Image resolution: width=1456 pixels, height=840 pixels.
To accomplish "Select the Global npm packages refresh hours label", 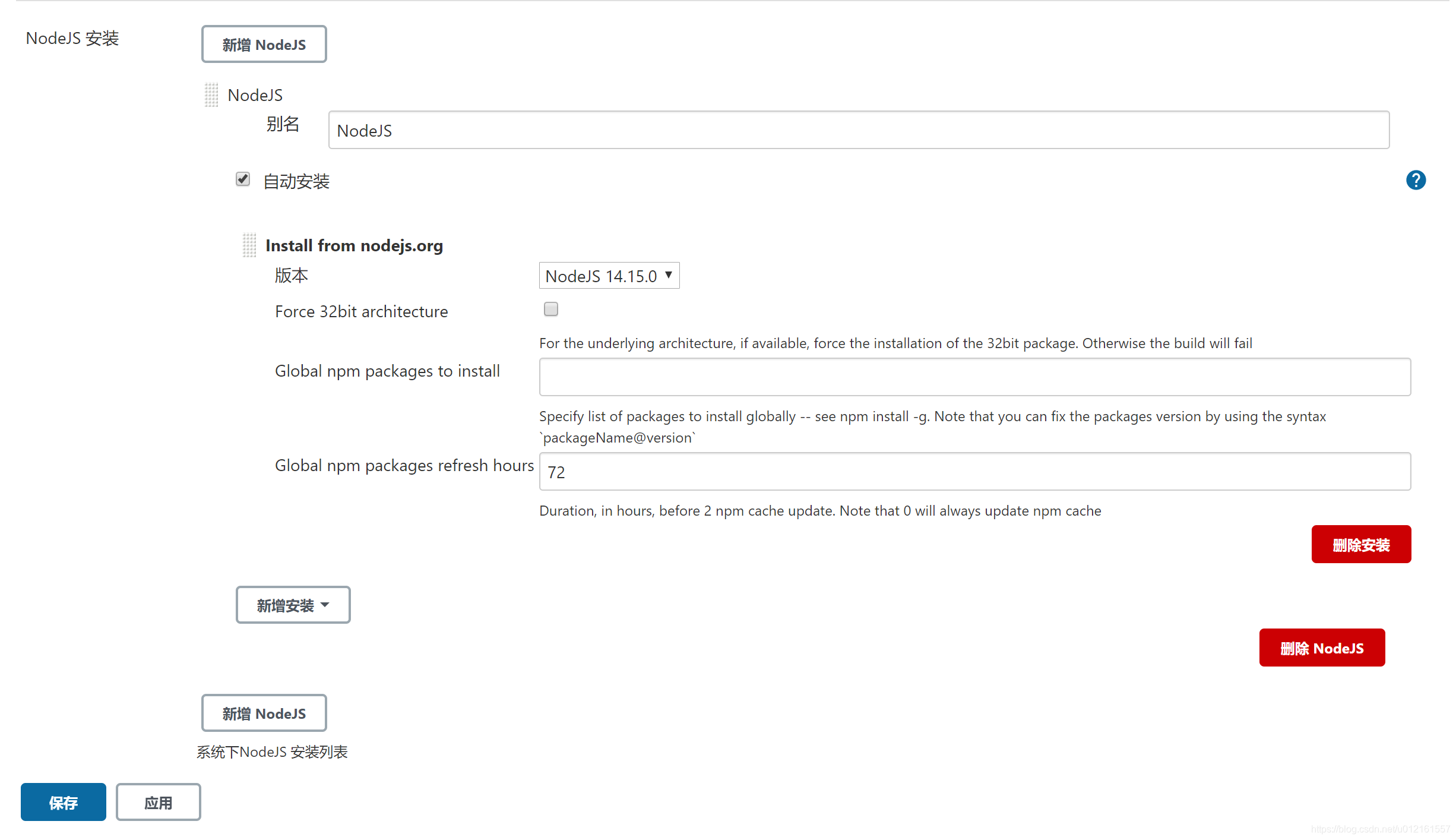I will click(x=404, y=466).
